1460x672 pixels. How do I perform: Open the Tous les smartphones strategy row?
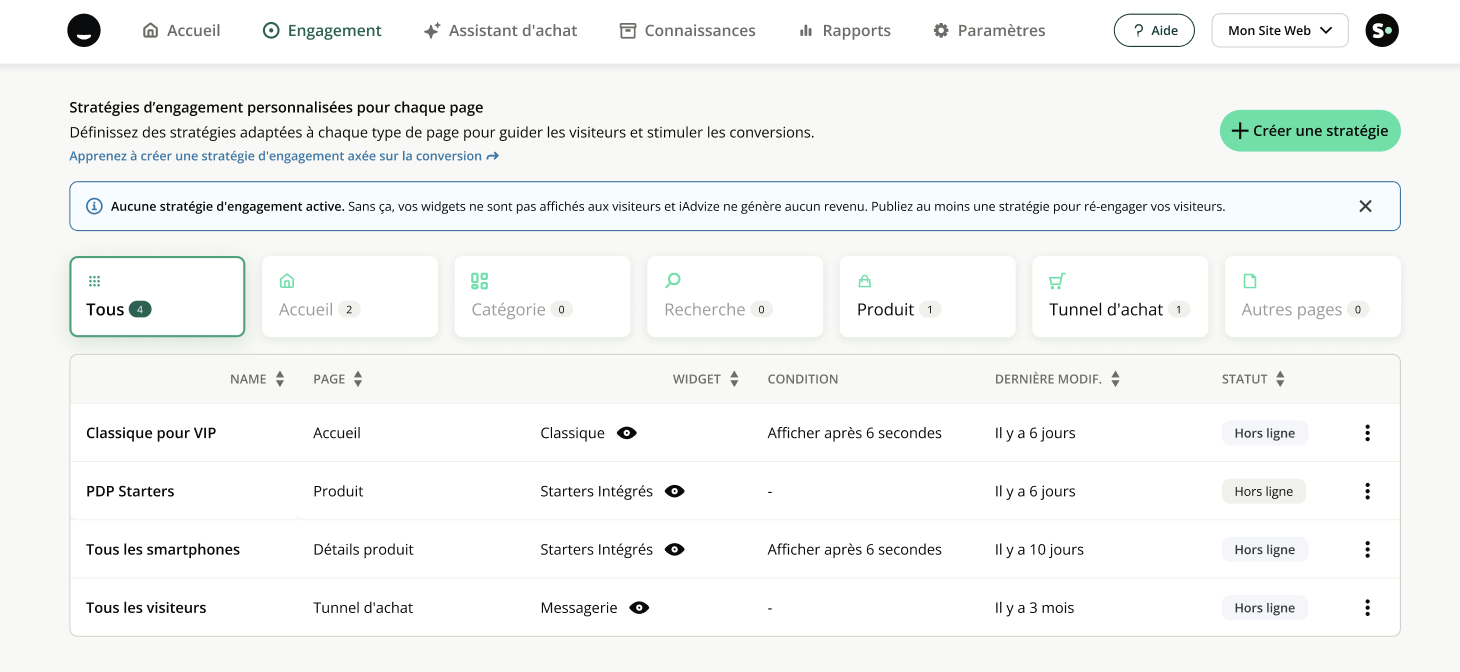(163, 550)
